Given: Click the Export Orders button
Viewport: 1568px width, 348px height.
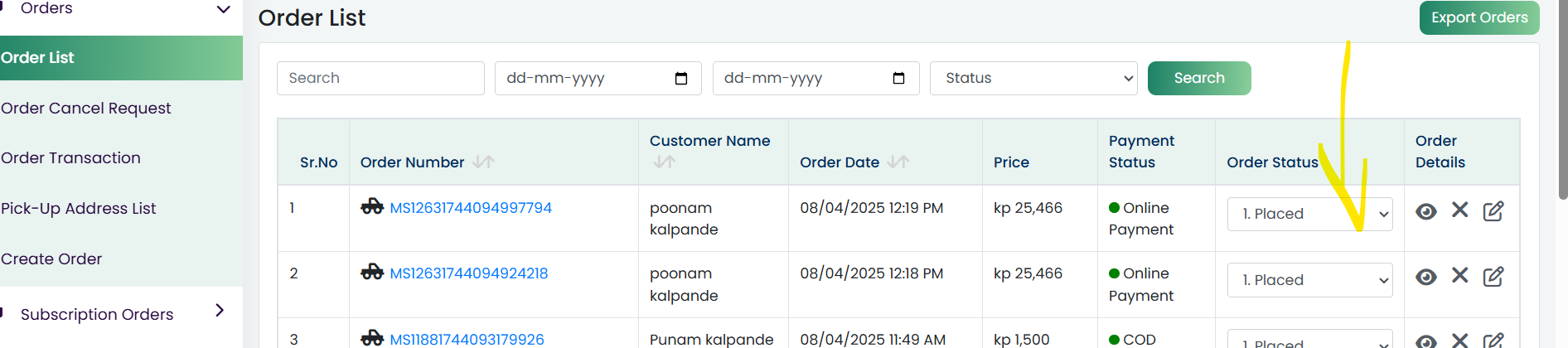Looking at the screenshot, I should tap(1479, 17).
